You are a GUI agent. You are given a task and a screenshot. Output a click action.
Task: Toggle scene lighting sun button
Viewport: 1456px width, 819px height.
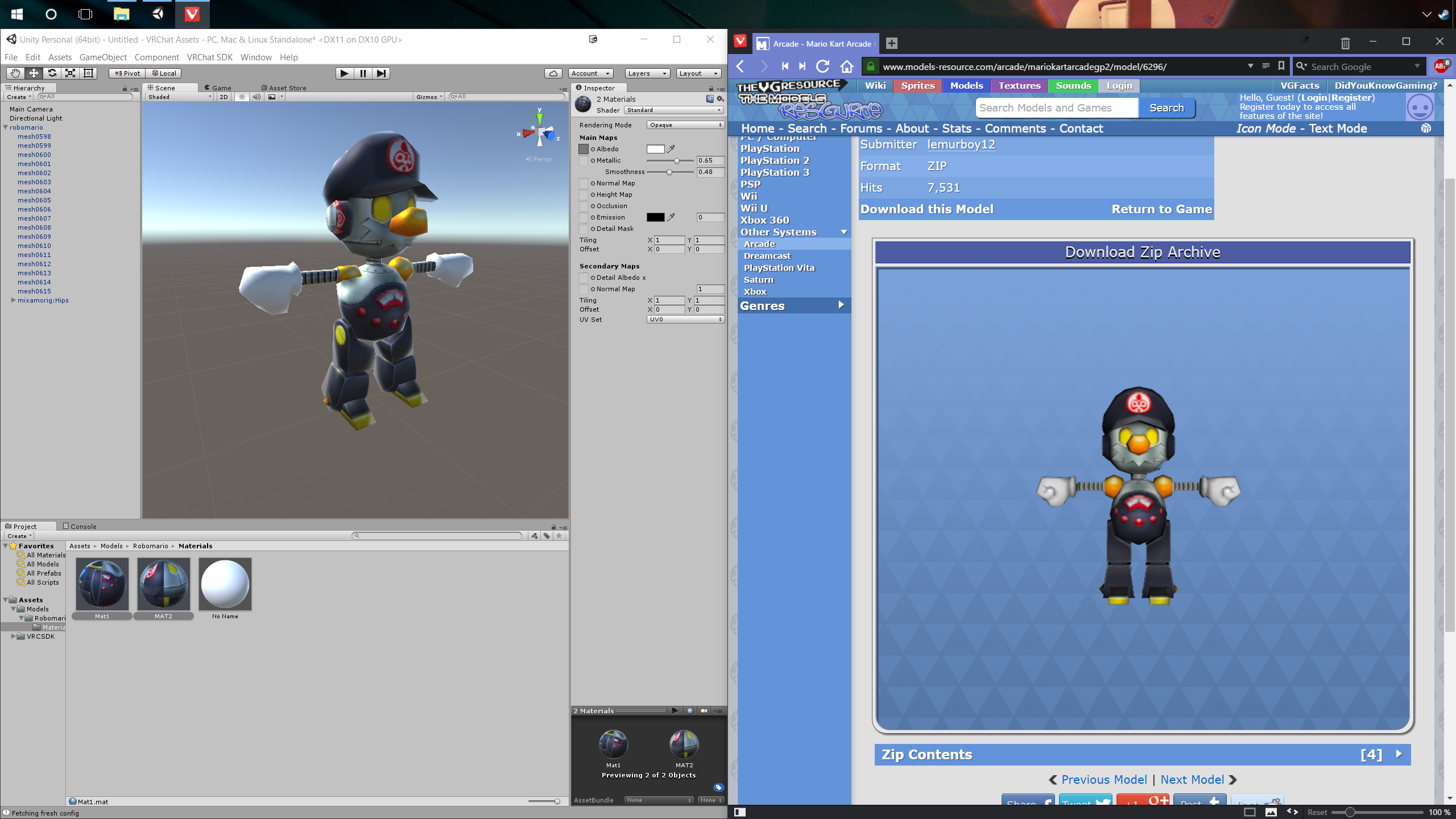(x=242, y=97)
